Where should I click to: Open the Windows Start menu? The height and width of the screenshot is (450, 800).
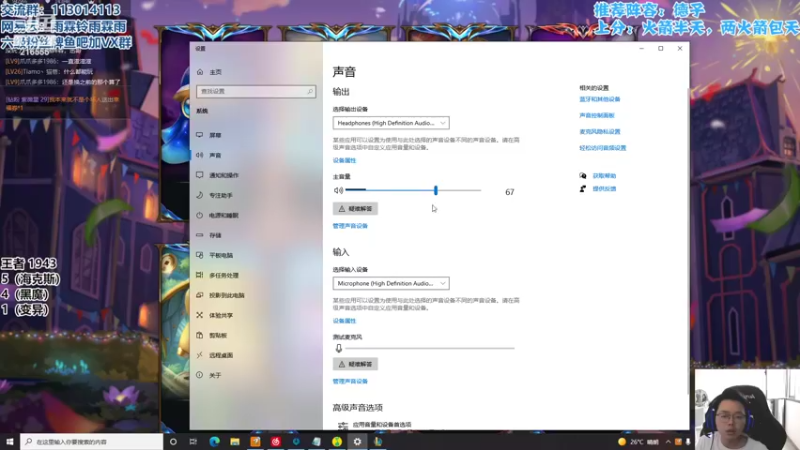(10, 442)
